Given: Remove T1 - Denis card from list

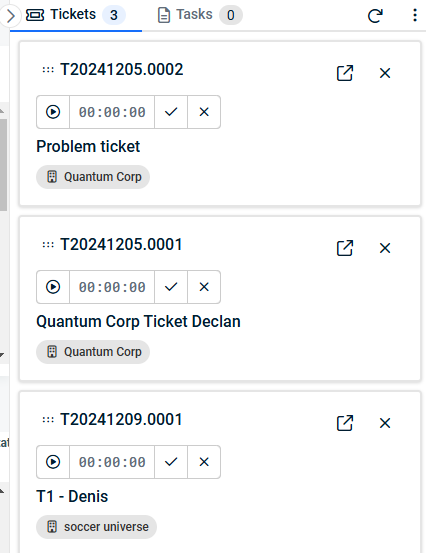Looking at the screenshot, I should pyautogui.click(x=385, y=423).
